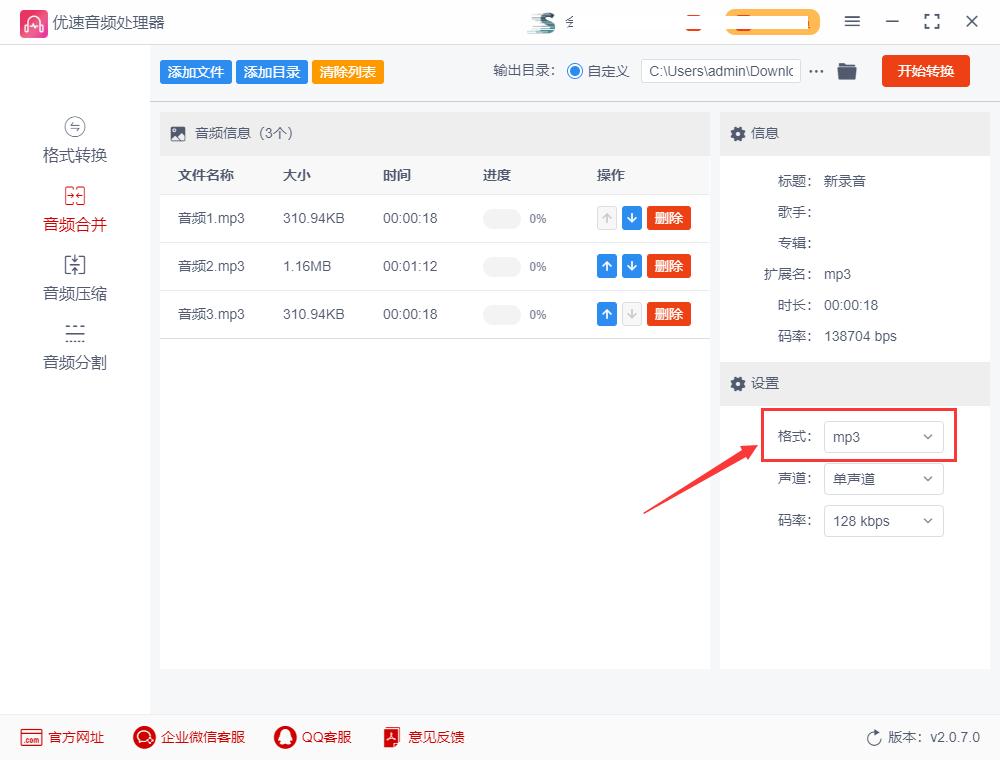Open the 格式 mp3 dropdown
1000x760 pixels.
click(x=883, y=436)
